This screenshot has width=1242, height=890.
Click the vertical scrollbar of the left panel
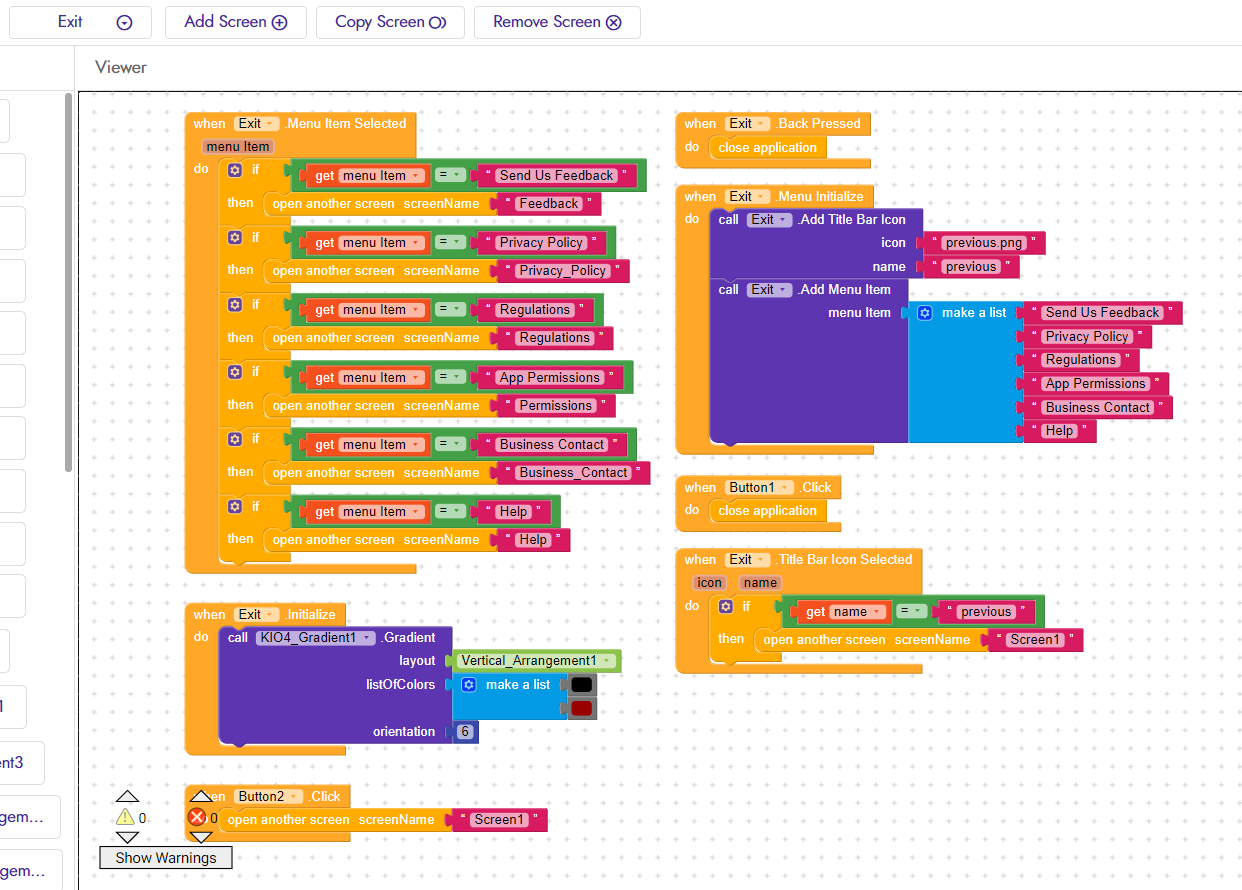pos(68,282)
